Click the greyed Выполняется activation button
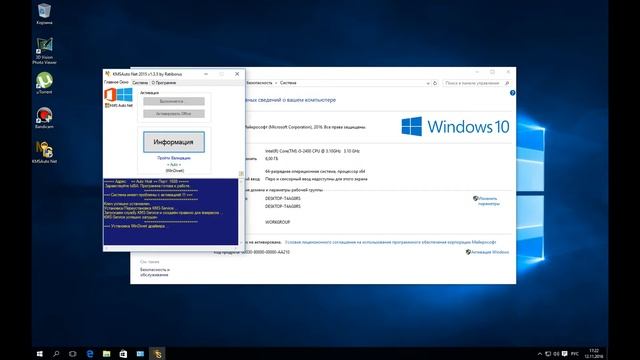This screenshot has width=640, height=360. (174, 101)
